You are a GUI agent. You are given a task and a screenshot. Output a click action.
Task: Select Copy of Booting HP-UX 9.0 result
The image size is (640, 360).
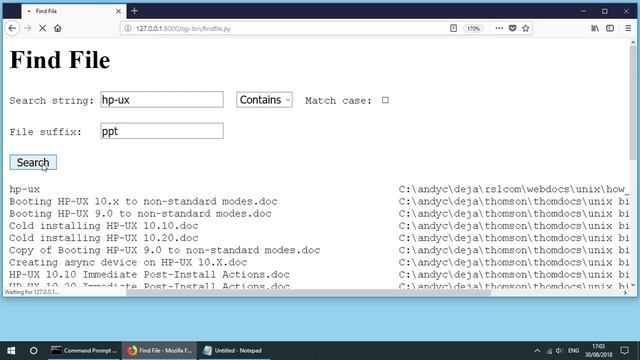(164, 250)
